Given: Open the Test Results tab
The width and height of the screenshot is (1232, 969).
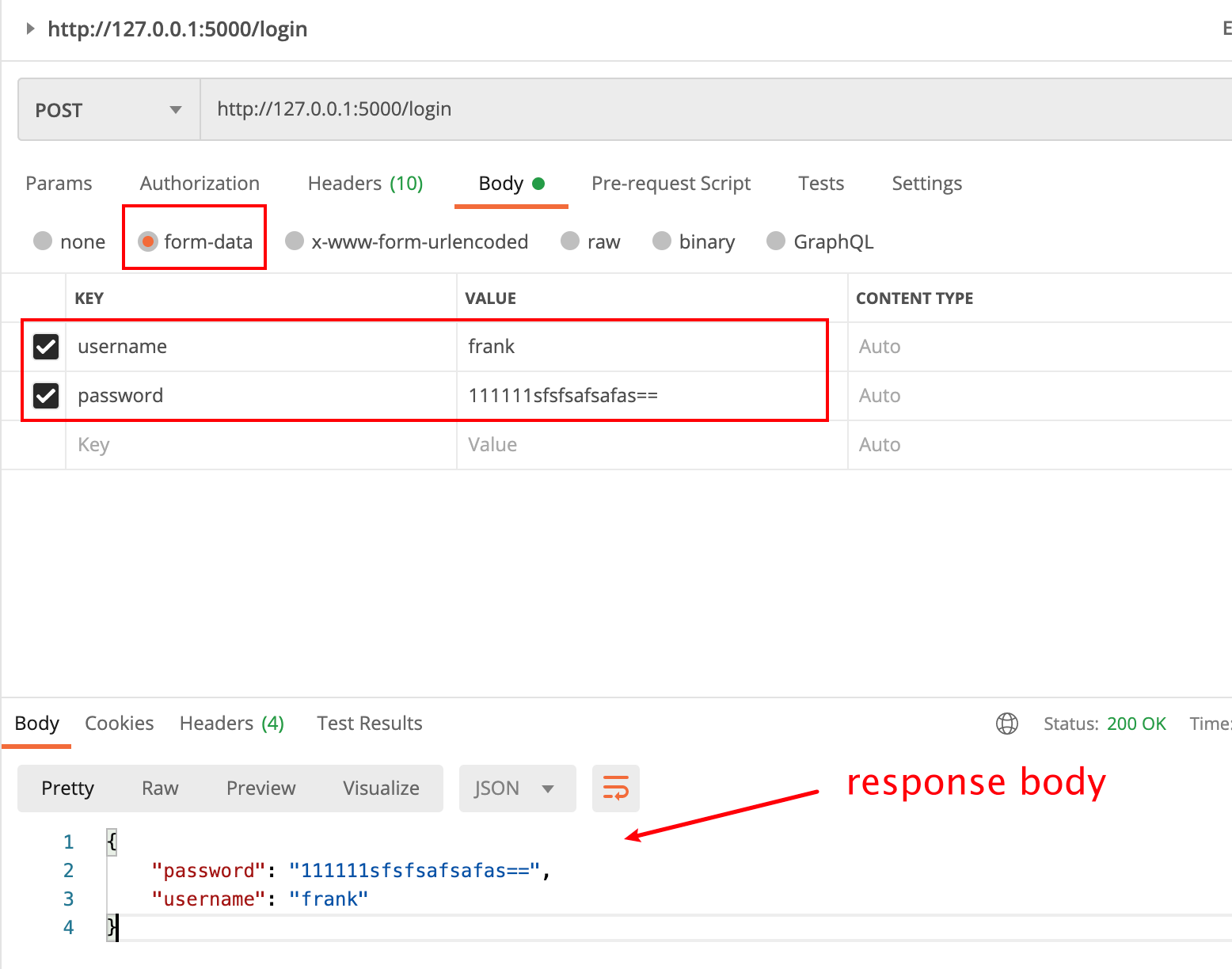Looking at the screenshot, I should coord(369,723).
